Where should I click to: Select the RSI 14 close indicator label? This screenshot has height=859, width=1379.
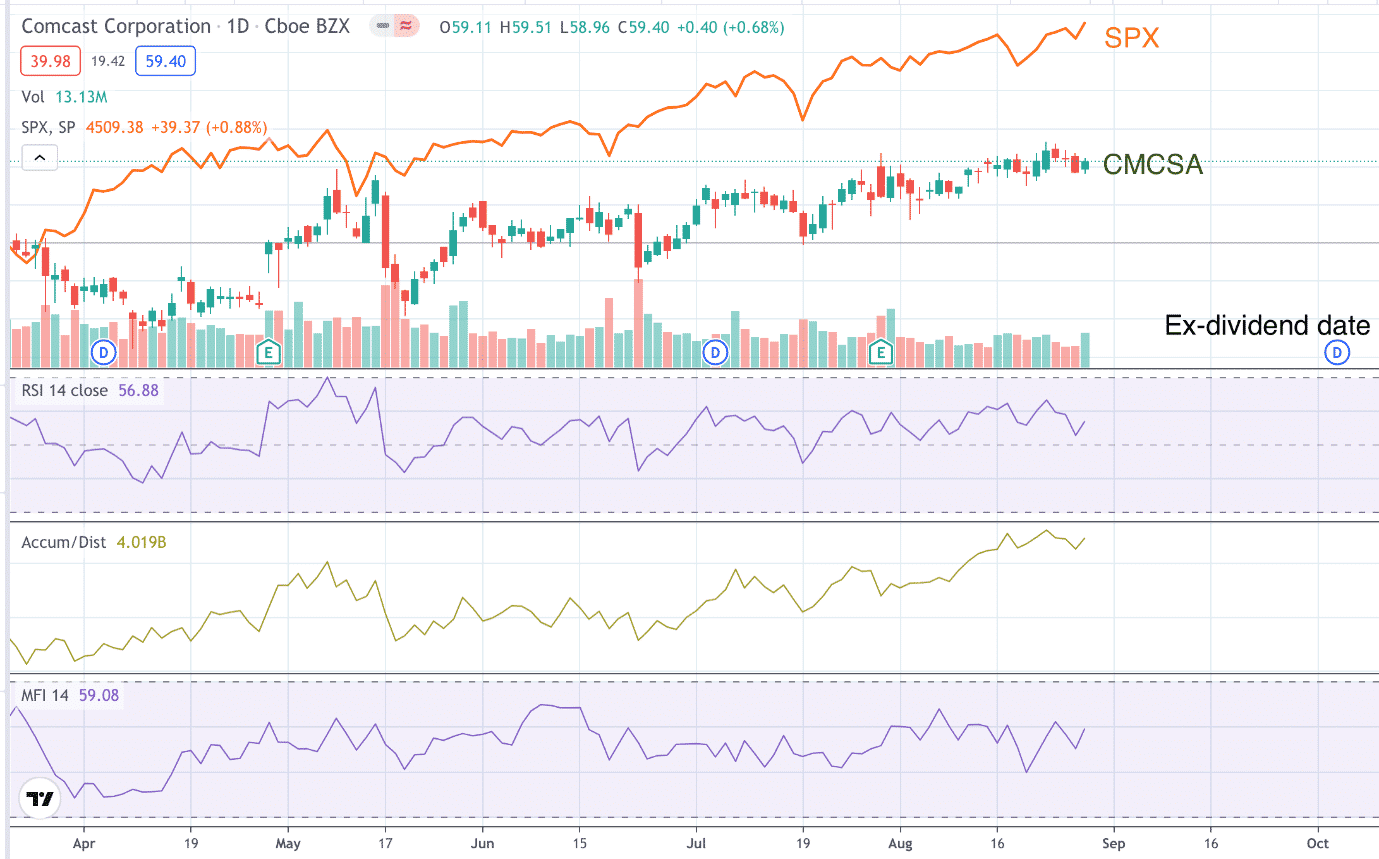64,390
